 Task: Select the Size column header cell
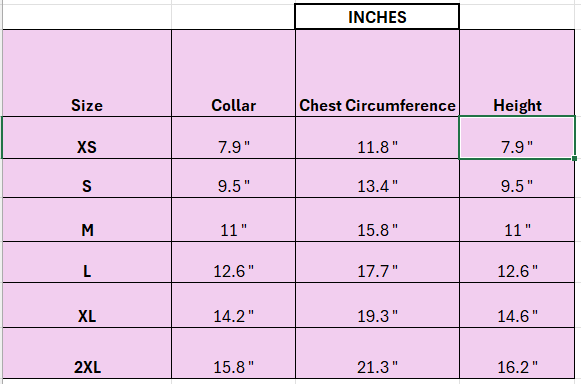[x=87, y=73]
